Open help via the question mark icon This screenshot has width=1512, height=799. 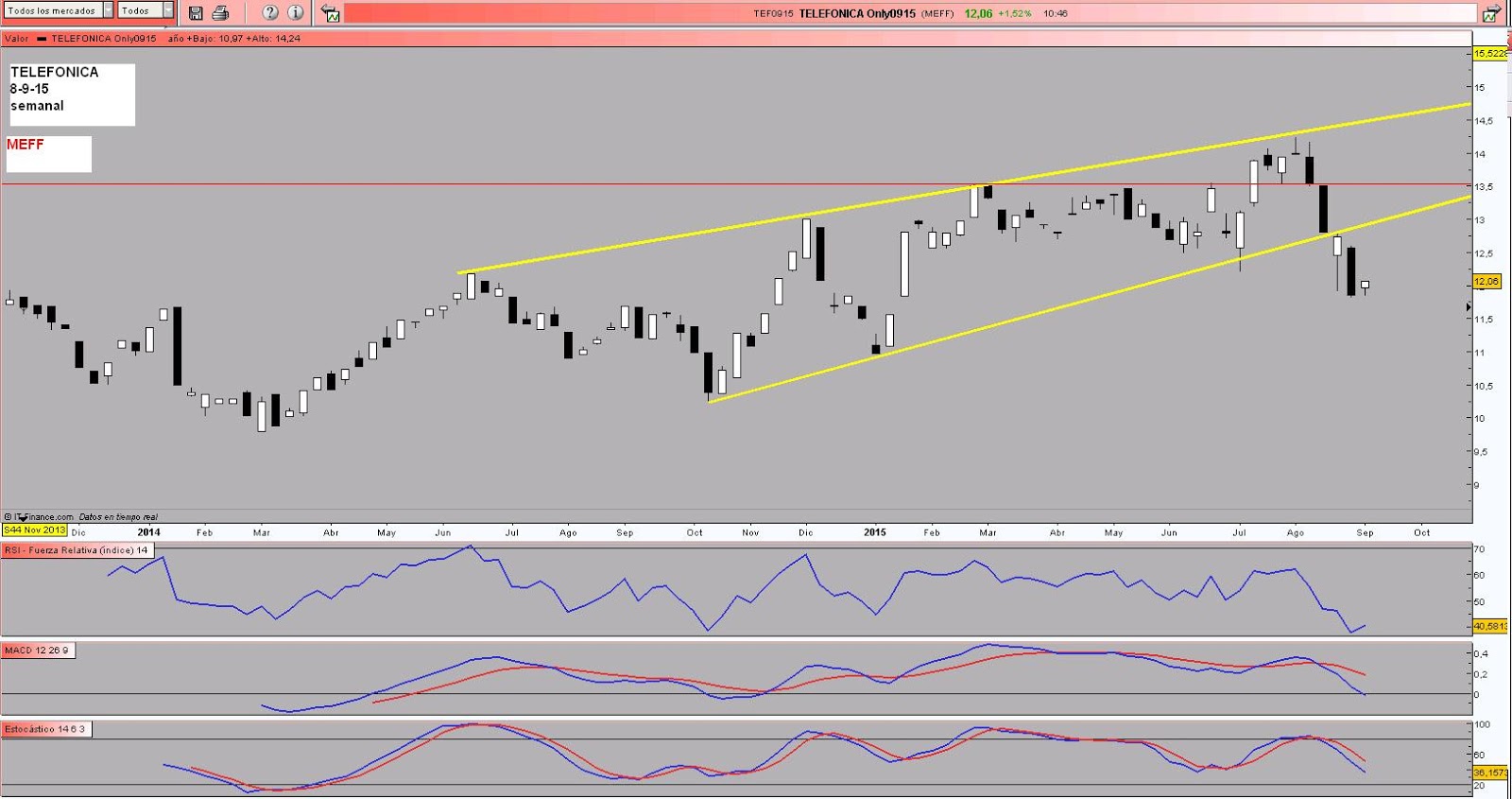[x=270, y=12]
